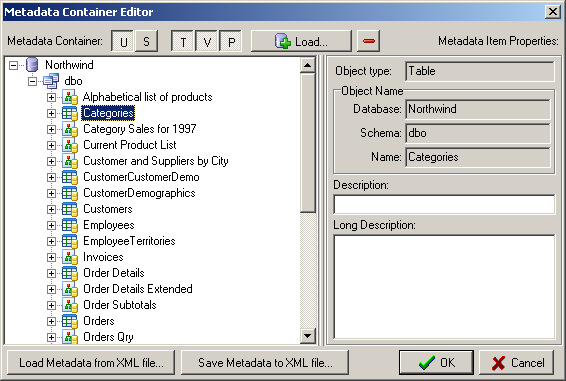Click the table icon beside Employees
The height and width of the screenshot is (381, 566).
point(70,225)
